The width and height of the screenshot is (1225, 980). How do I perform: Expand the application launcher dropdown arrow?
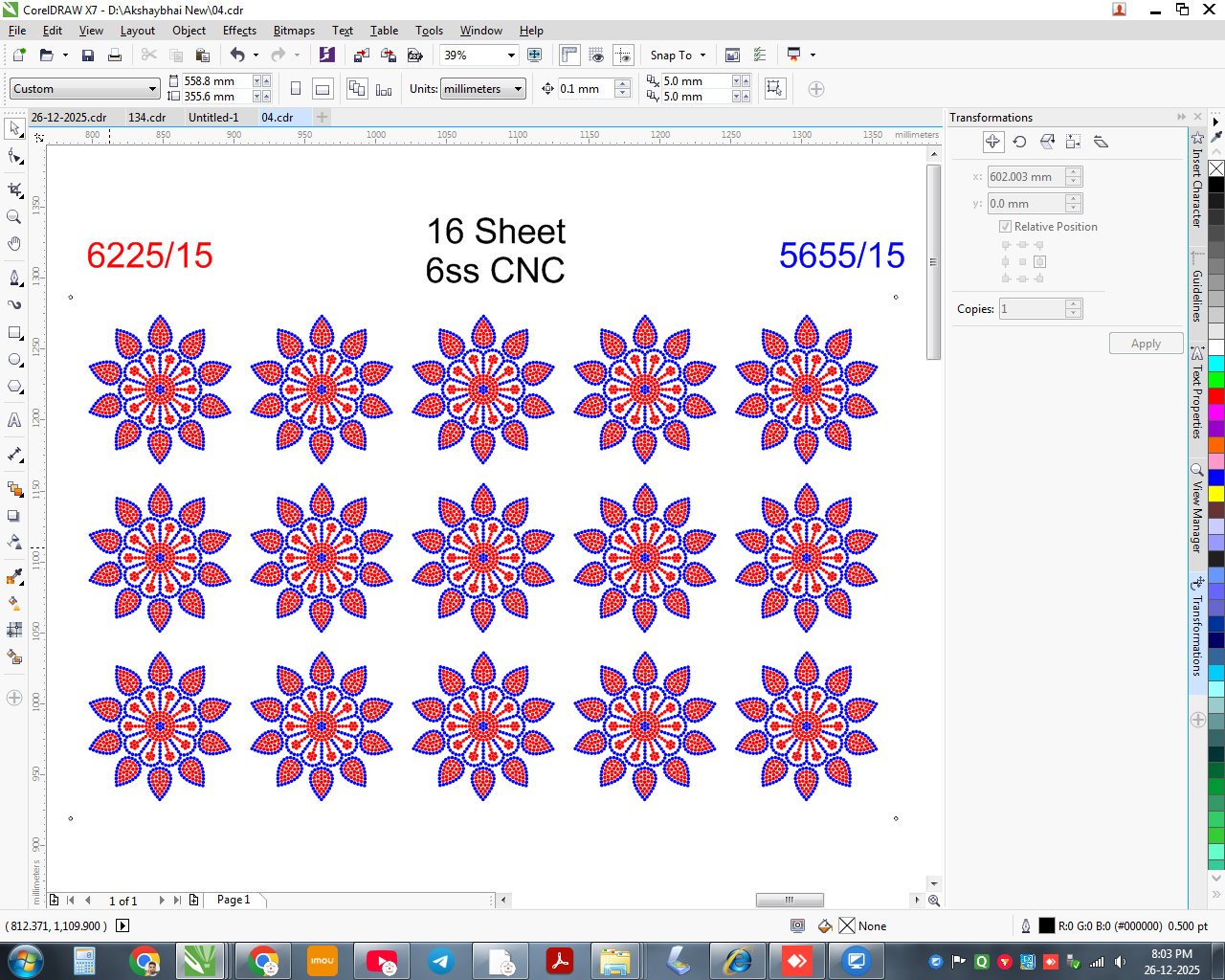pyautogui.click(x=813, y=56)
